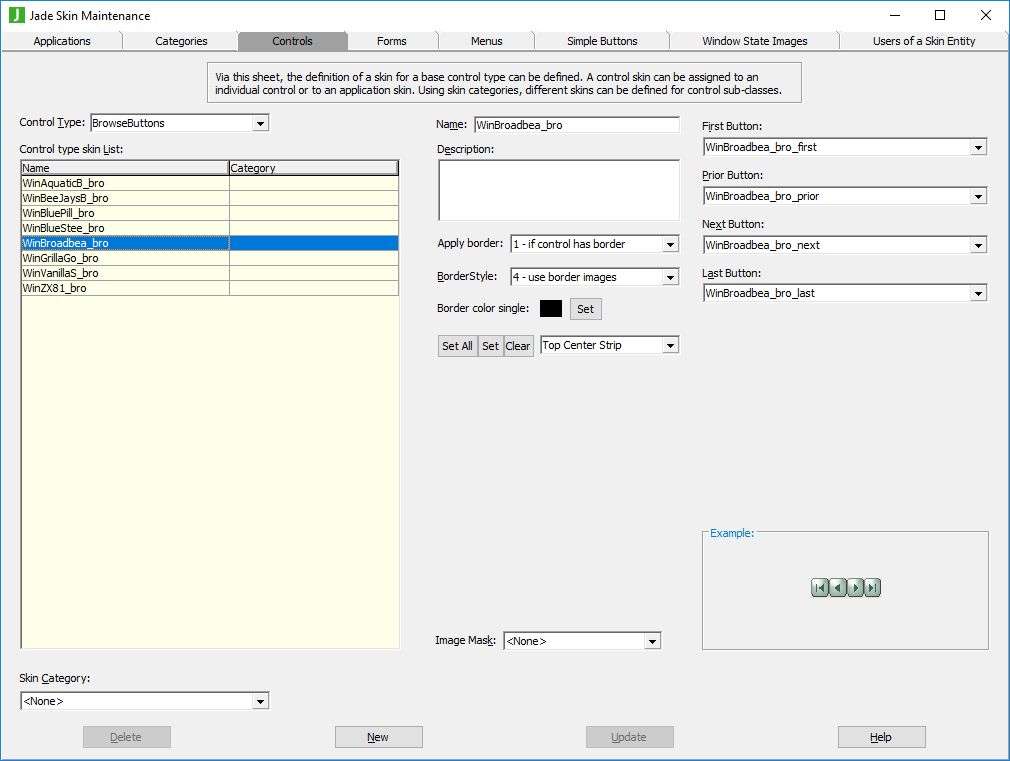Click the New button

(378, 737)
